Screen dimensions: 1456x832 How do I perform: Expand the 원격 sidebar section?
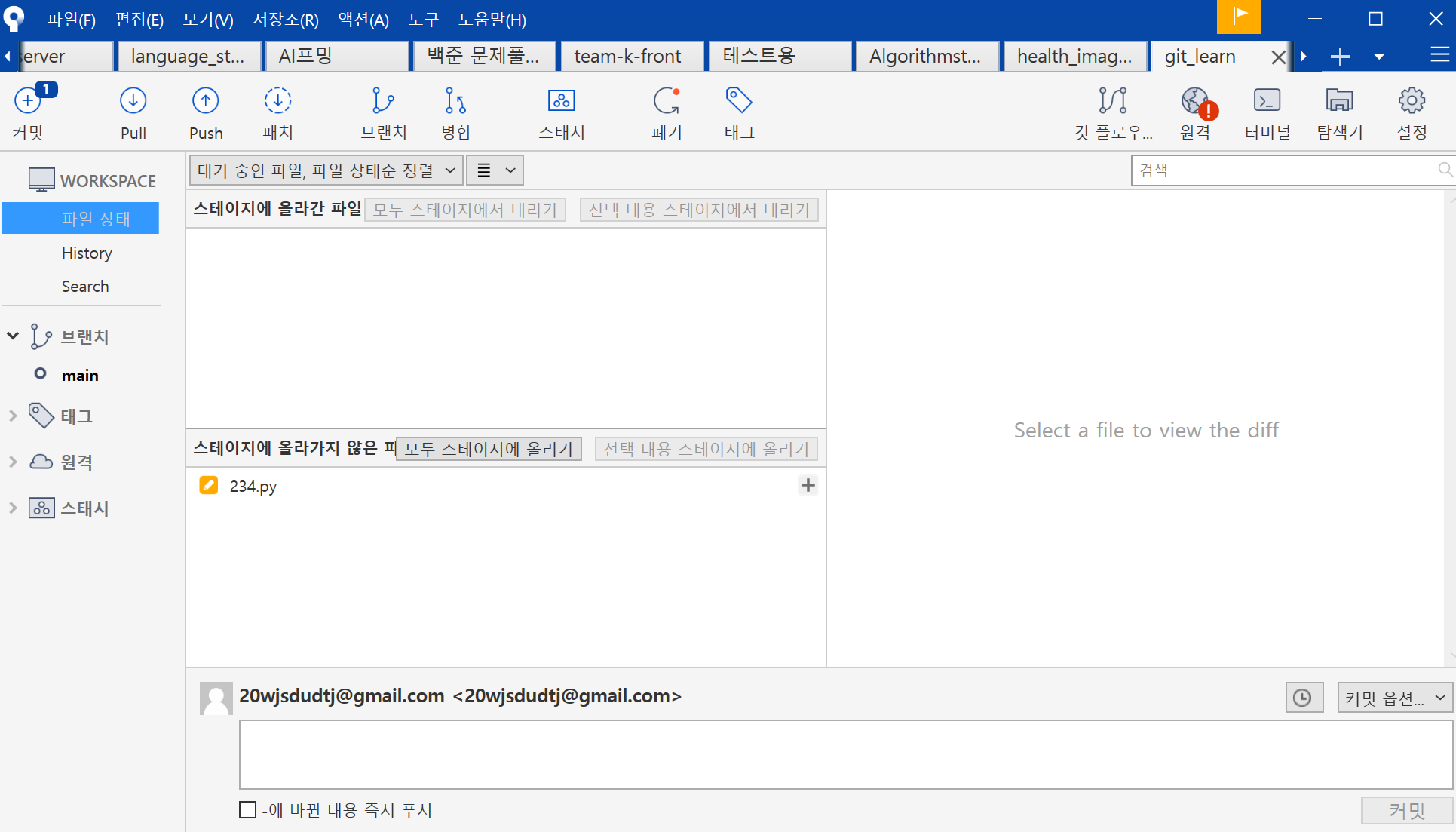tap(13, 462)
